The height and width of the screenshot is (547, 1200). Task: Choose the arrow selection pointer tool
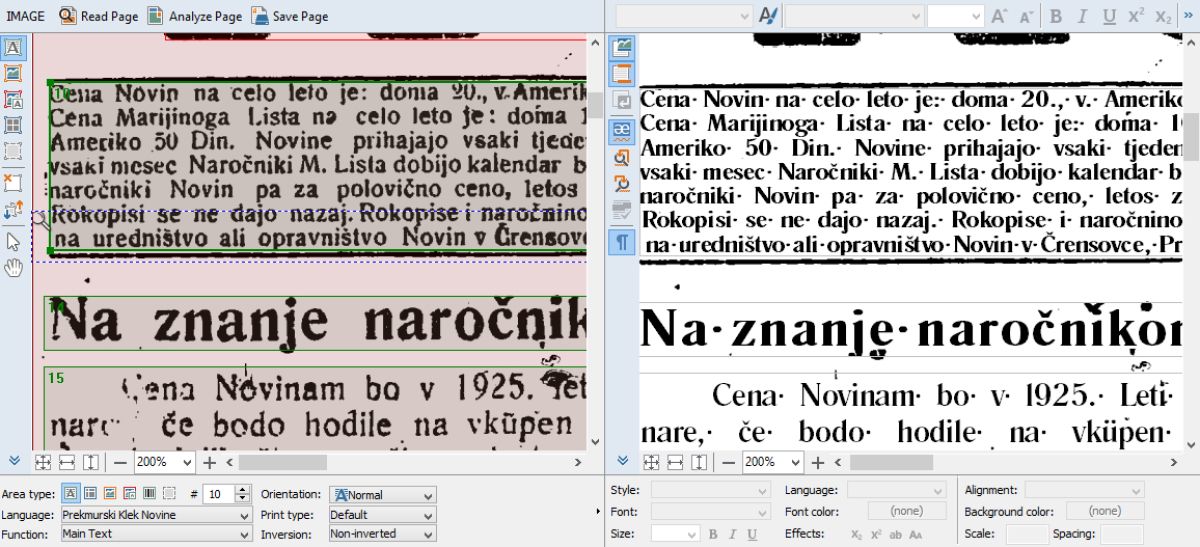coord(14,241)
